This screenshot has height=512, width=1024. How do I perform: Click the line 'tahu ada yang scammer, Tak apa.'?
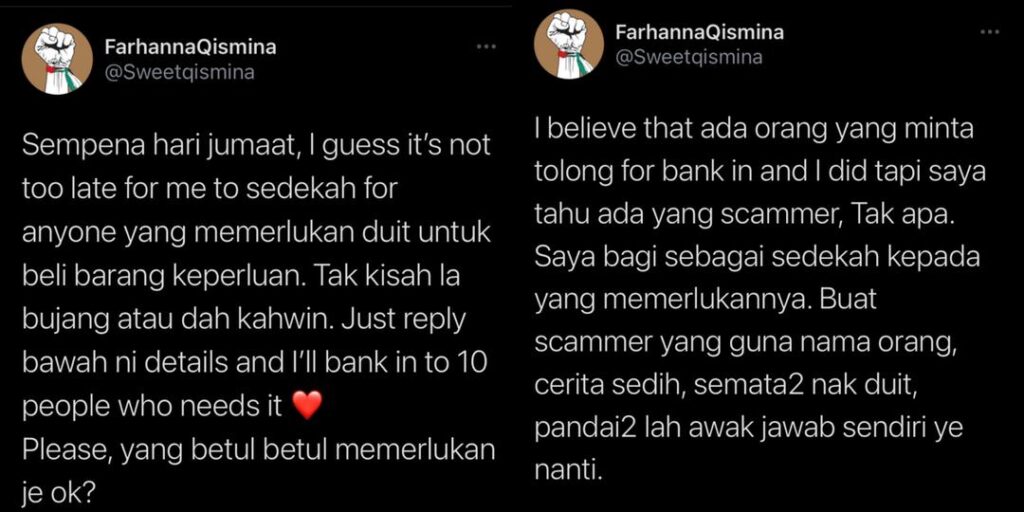click(744, 216)
